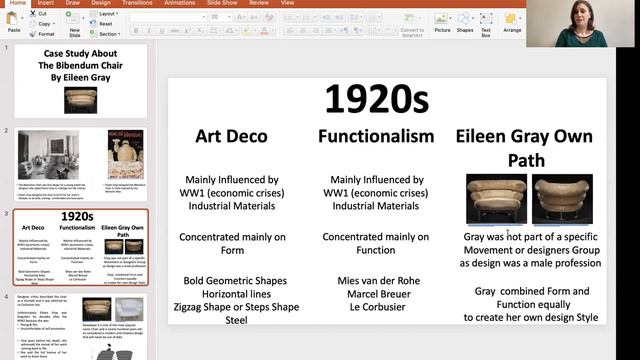The image size is (640, 360).
Task: Select the right Bibendum chair image
Action: pyautogui.click(x=562, y=199)
